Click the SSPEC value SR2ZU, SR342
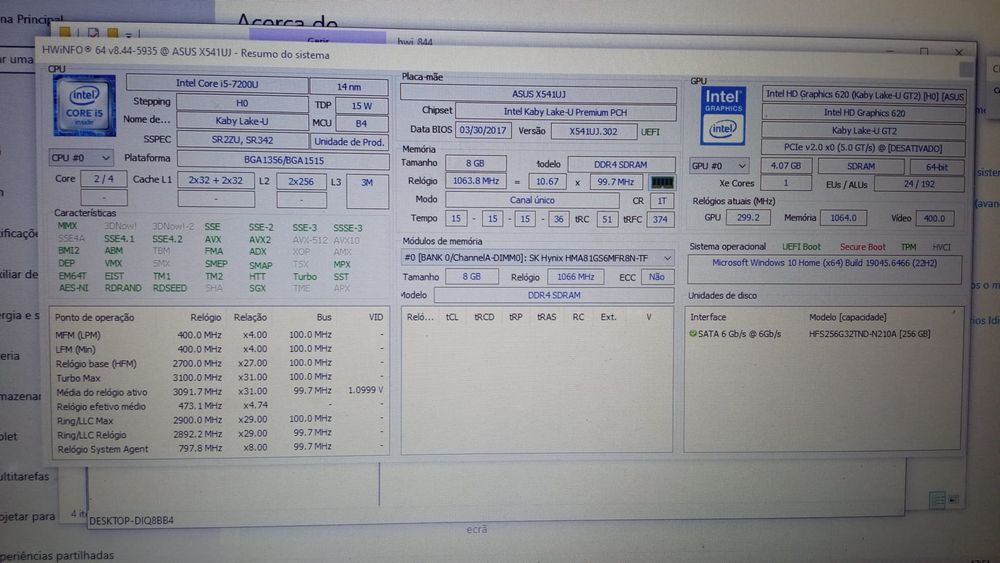 tap(242, 140)
